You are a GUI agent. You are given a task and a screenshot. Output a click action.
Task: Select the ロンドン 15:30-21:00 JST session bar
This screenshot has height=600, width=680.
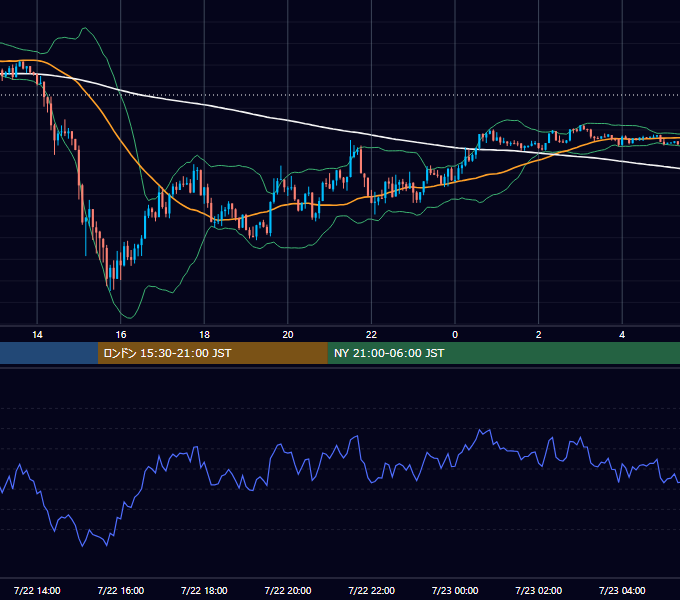(212, 353)
